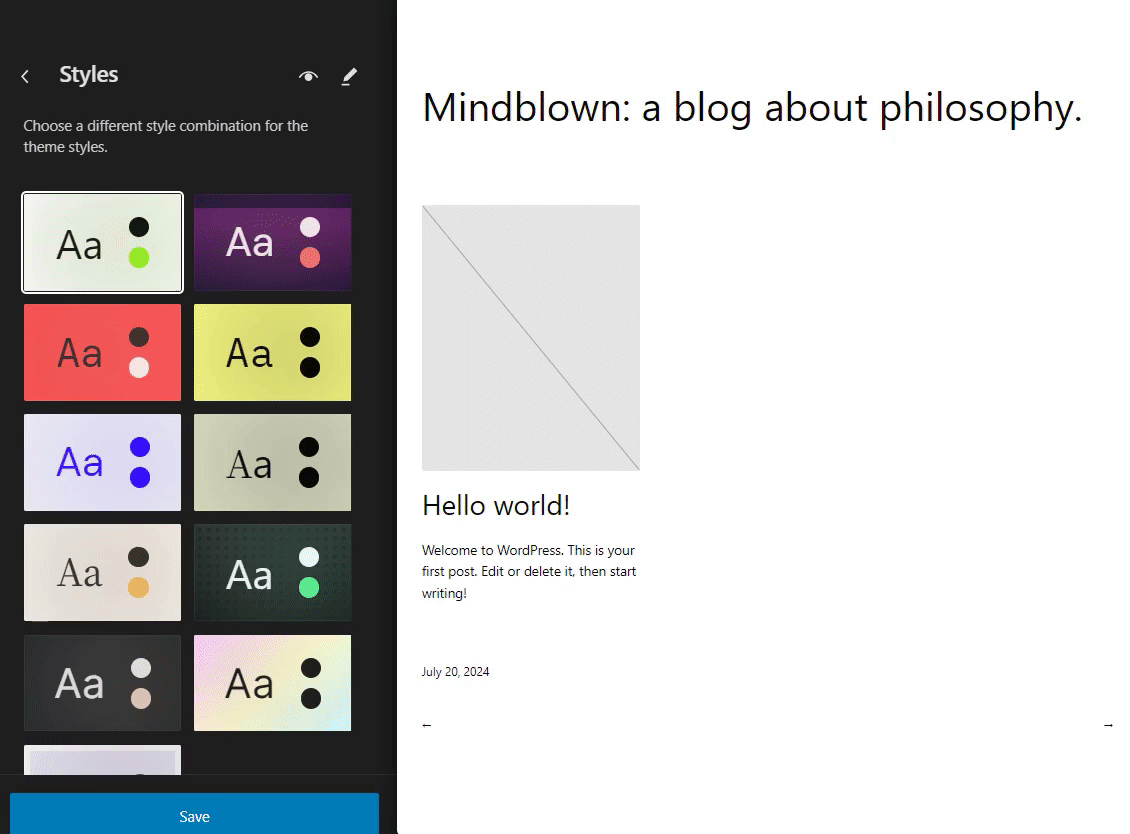Pick the charcoal dark style variation

(102, 683)
